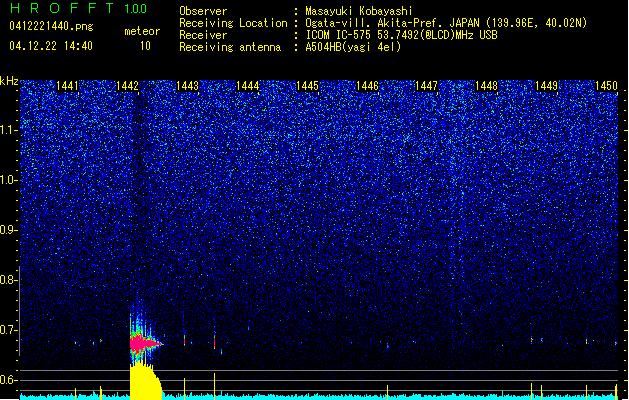Click the 1444 time marker
The image size is (629, 400).
[248, 86]
